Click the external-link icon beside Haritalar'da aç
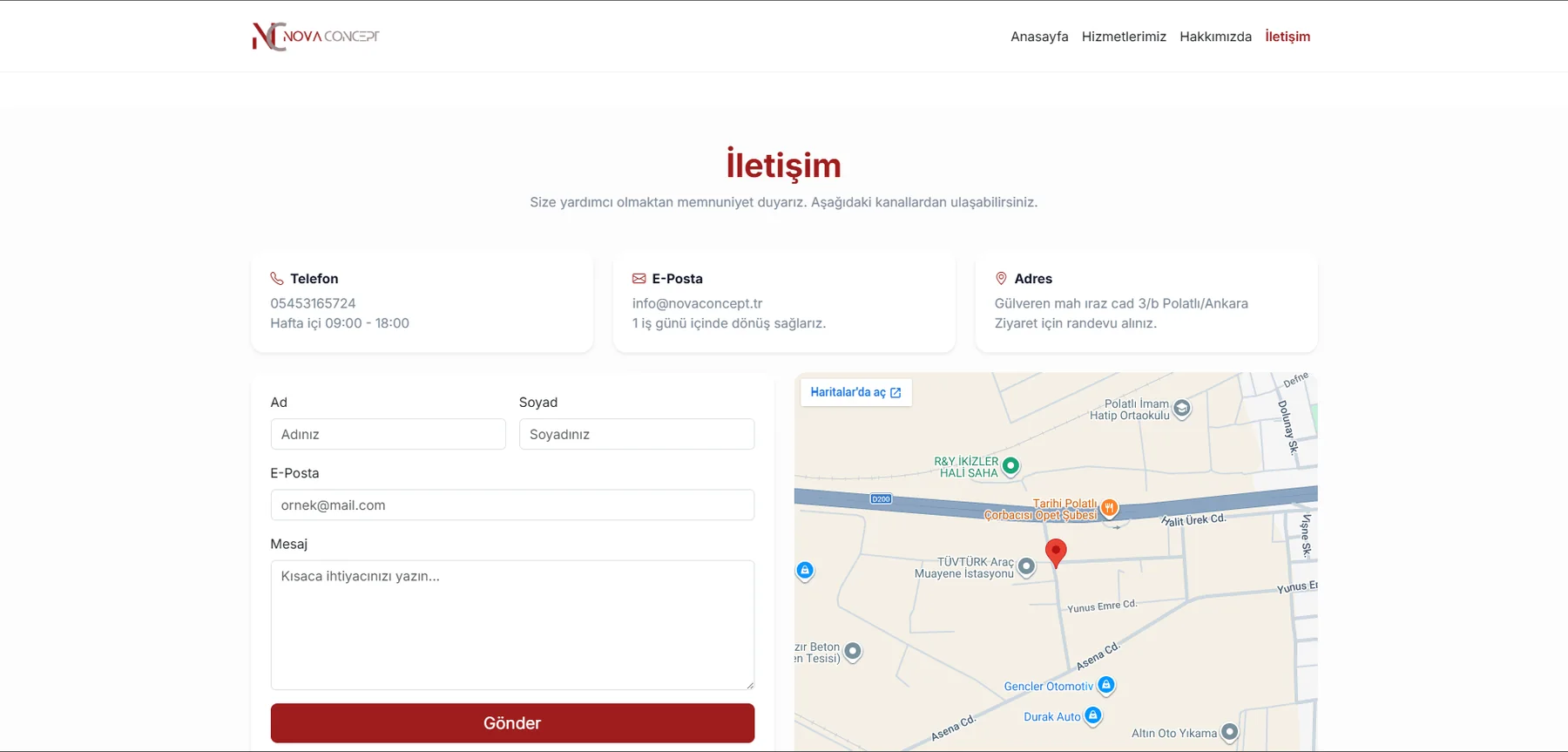 pos(896,393)
